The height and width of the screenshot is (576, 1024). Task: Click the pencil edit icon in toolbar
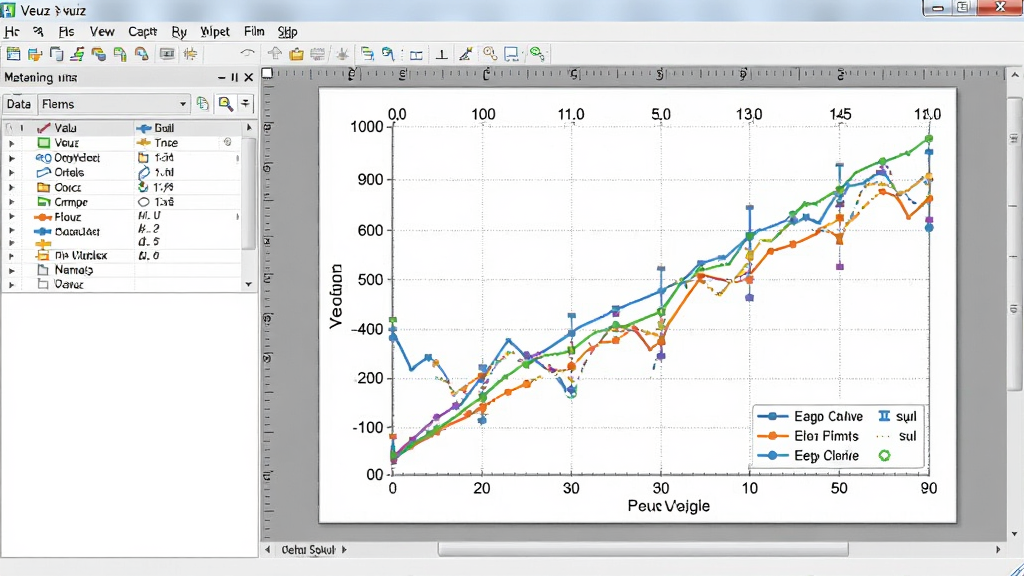click(466, 54)
